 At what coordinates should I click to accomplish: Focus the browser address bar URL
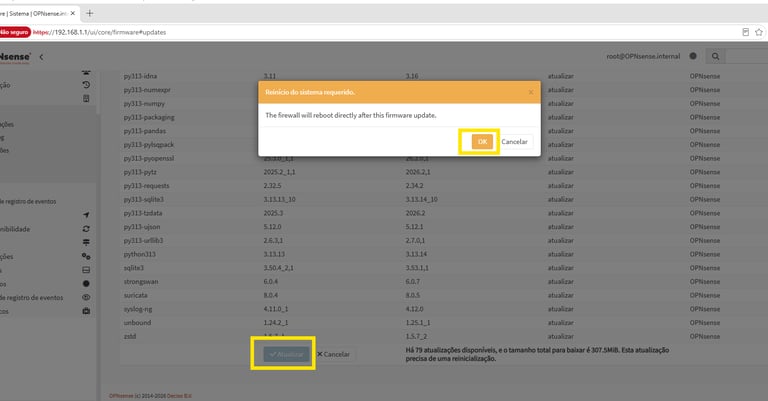pyautogui.click(x=99, y=32)
